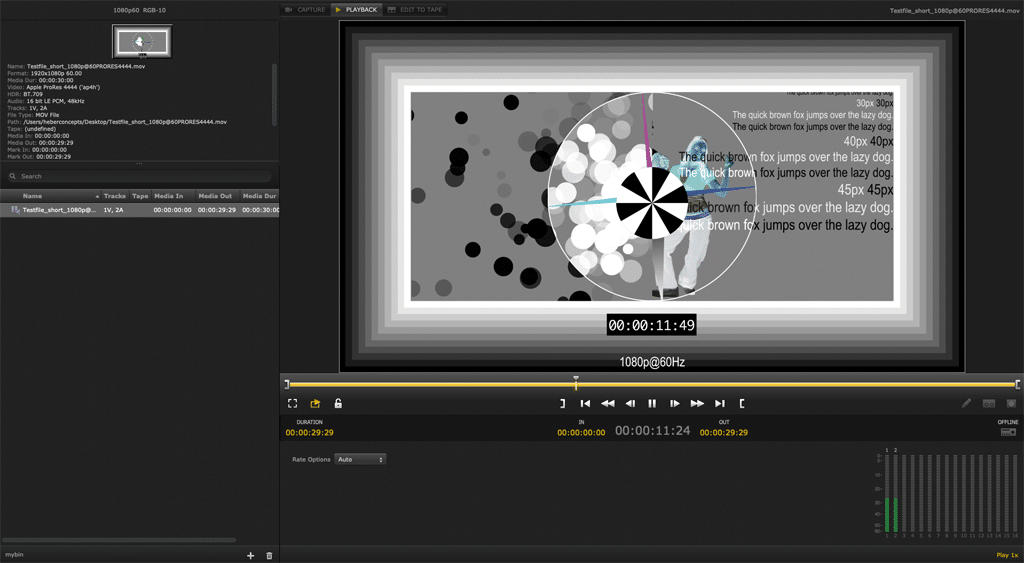This screenshot has height=563, width=1024.
Task: Click the trash delete button
Action: point(269,555)
